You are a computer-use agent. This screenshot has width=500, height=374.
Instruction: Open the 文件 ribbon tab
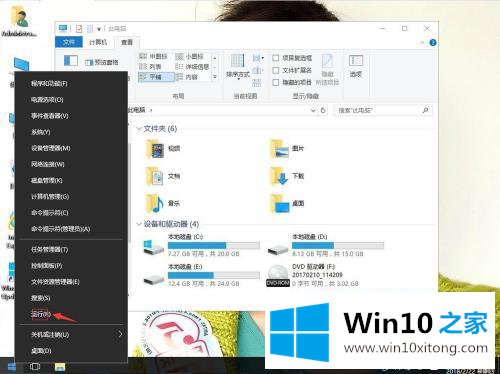pyautogui.click(x=69, y=42)
